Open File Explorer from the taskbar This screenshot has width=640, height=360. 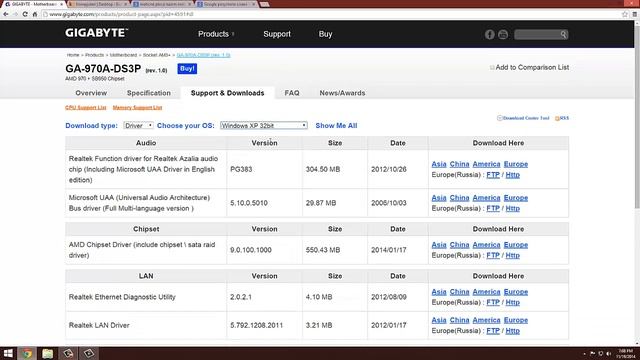tap(47, 353)
